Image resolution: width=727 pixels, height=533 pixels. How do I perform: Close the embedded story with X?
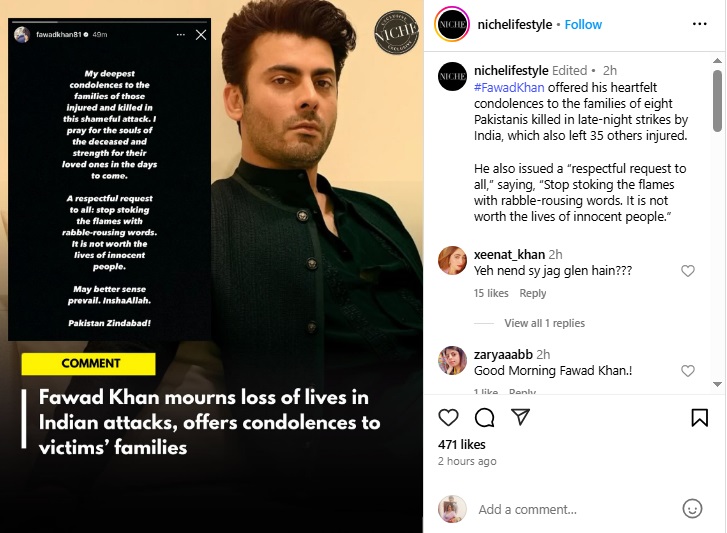(201, 35)
